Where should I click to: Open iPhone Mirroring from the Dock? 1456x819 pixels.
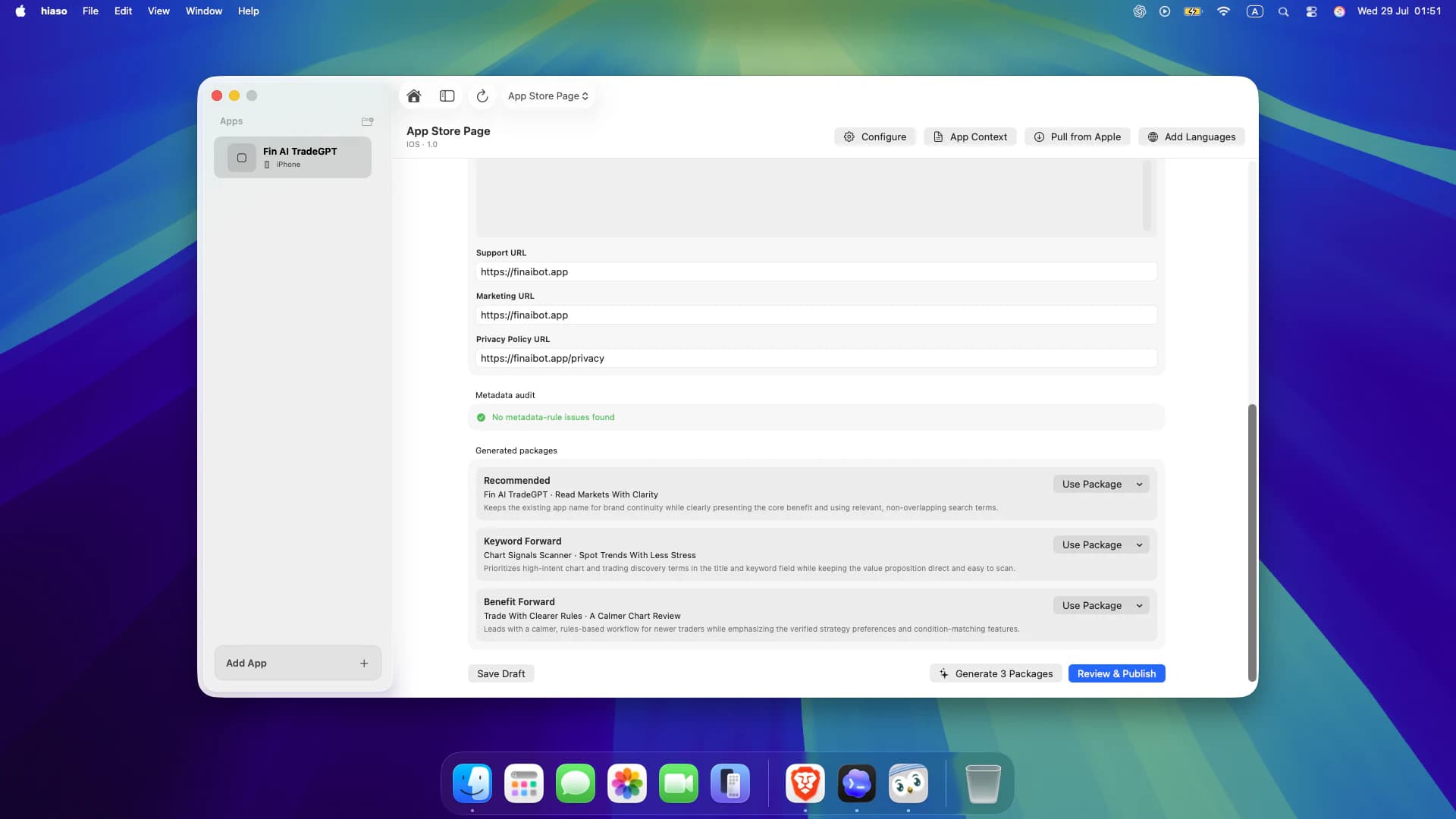coord(730,783)
